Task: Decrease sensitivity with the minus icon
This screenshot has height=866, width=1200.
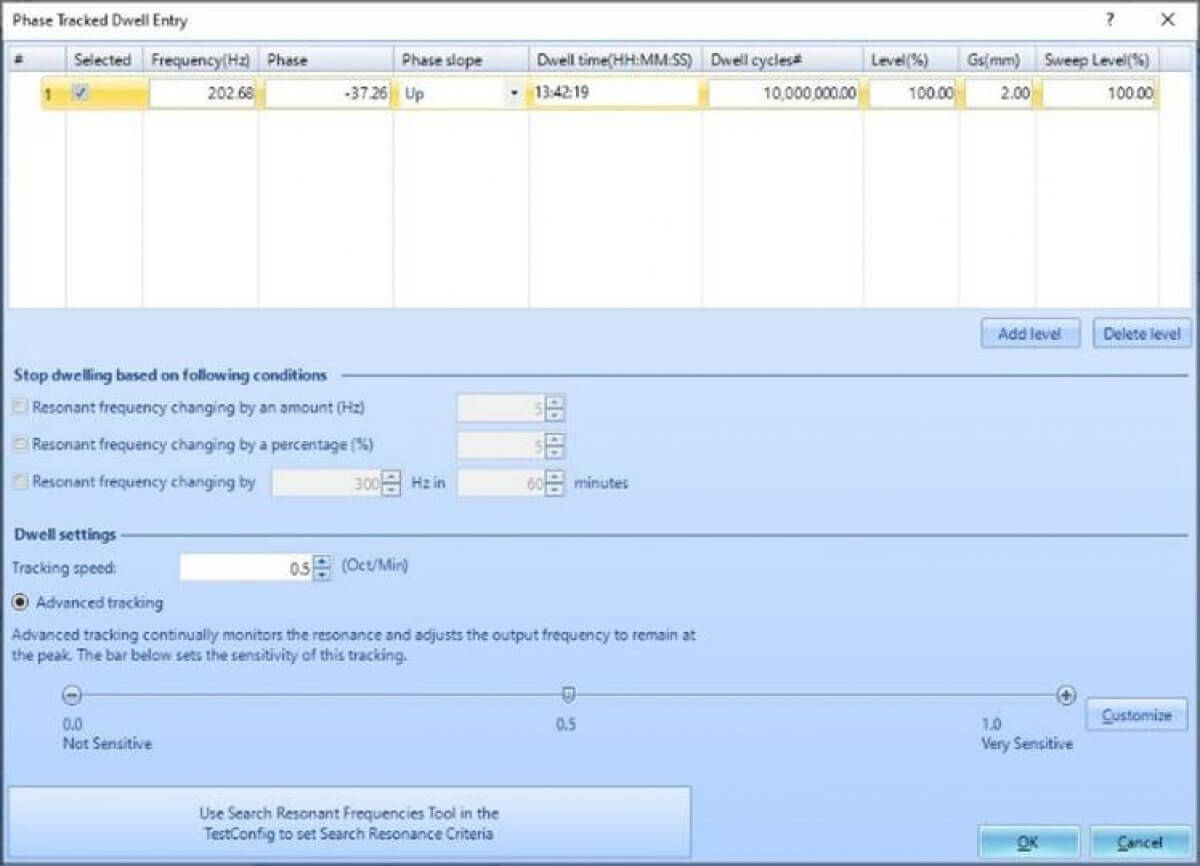Action: pos(72,695)
